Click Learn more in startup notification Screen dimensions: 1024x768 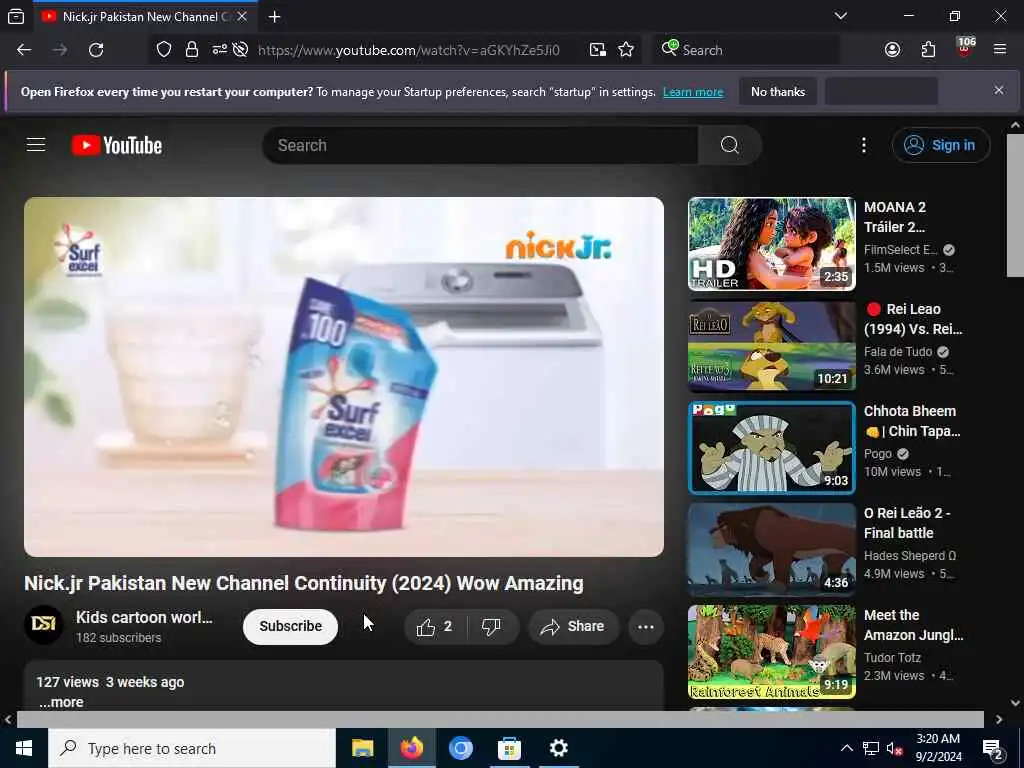coord(693,92)
